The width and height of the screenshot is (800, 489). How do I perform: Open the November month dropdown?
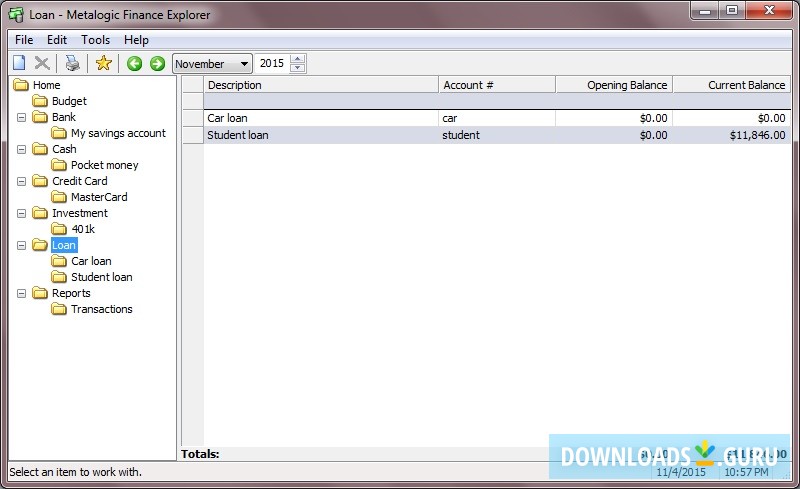click(x=212, y=64)
